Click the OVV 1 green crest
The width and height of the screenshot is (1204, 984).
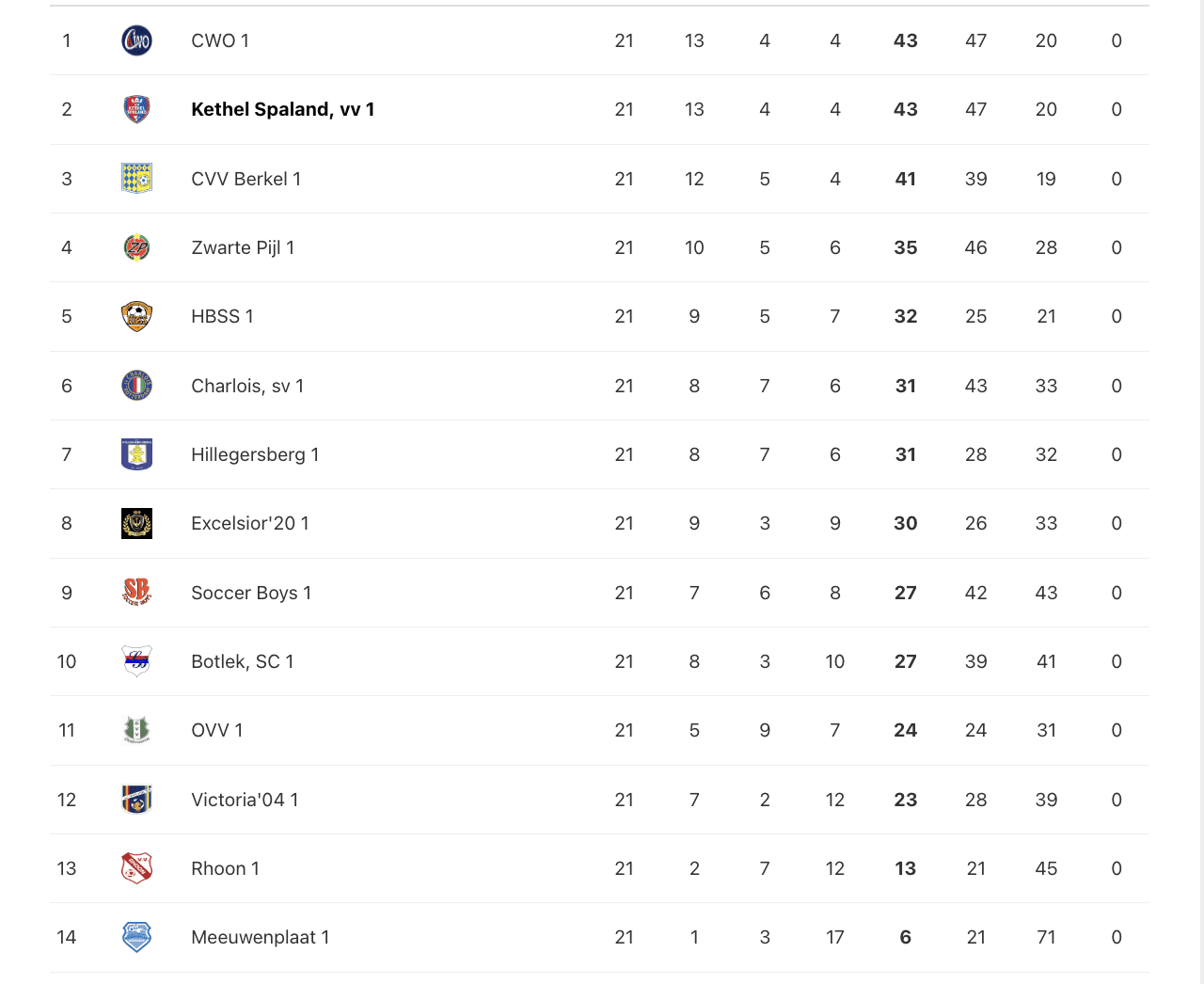tap(136, 730)
